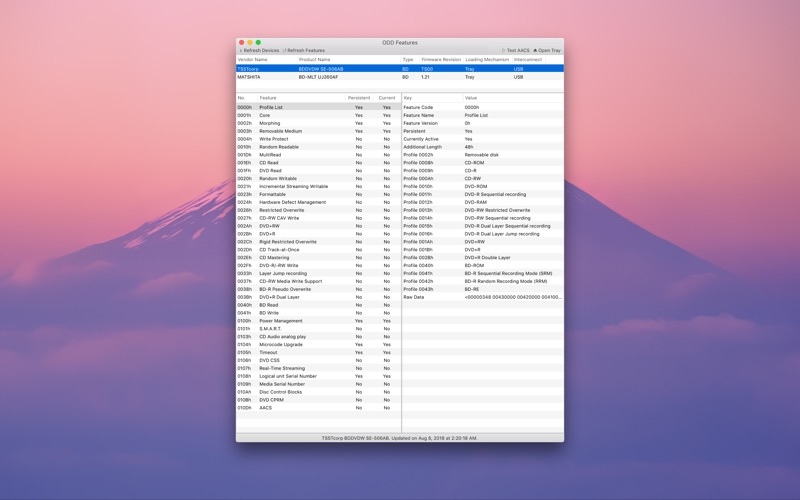Screen dimensions: 800x500
Task: Select the CD-RW CAV Write row
Action: (x=318, y=218)
